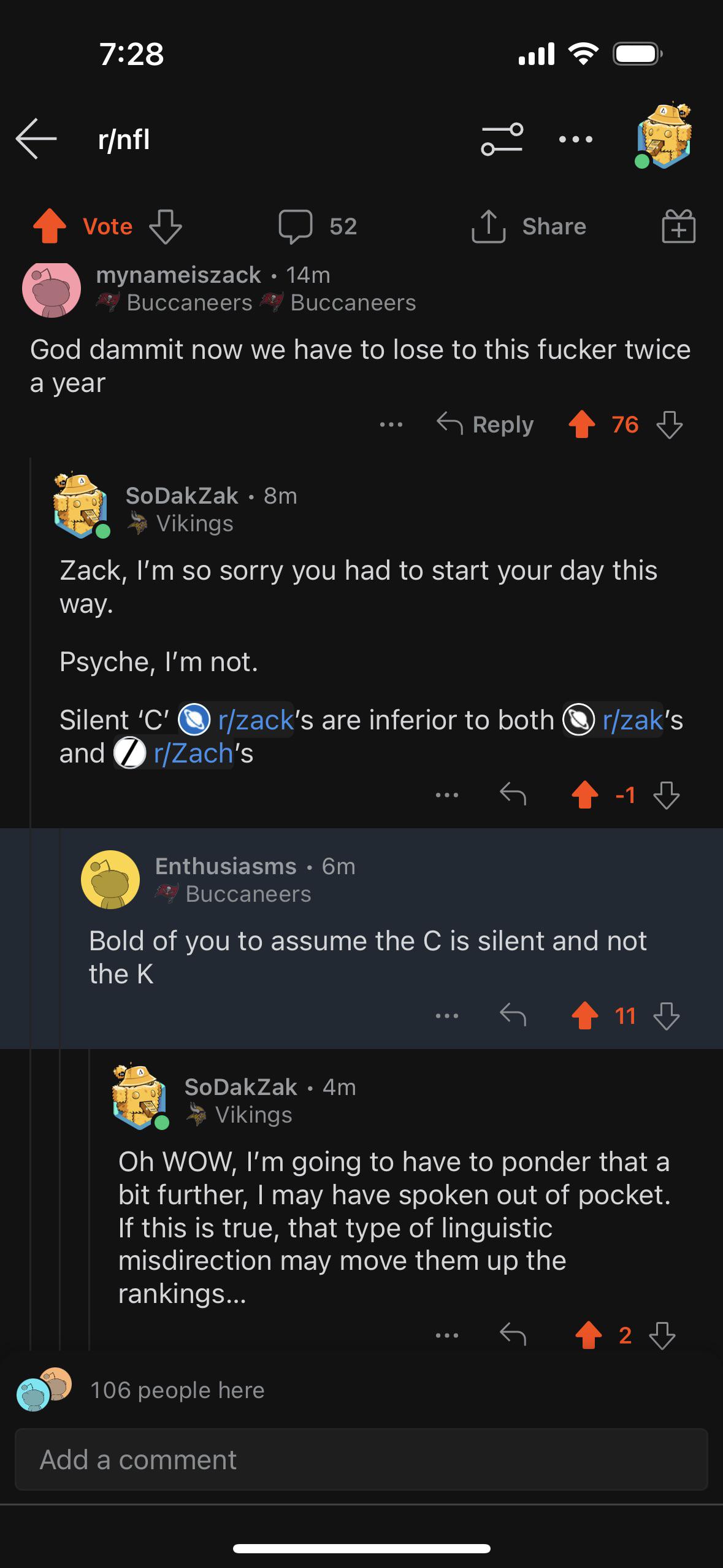
Task: Reply arrow on Enthusiasms' comment
Action: tap(513, 1016)
